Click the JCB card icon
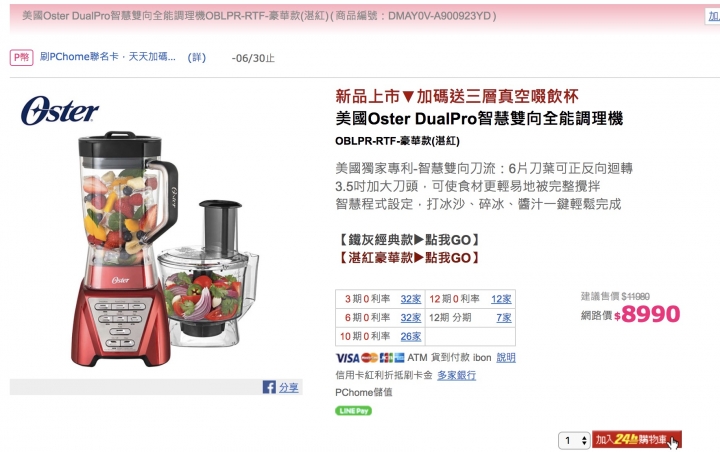Screen dimensions: 720x452 [386, 357]
